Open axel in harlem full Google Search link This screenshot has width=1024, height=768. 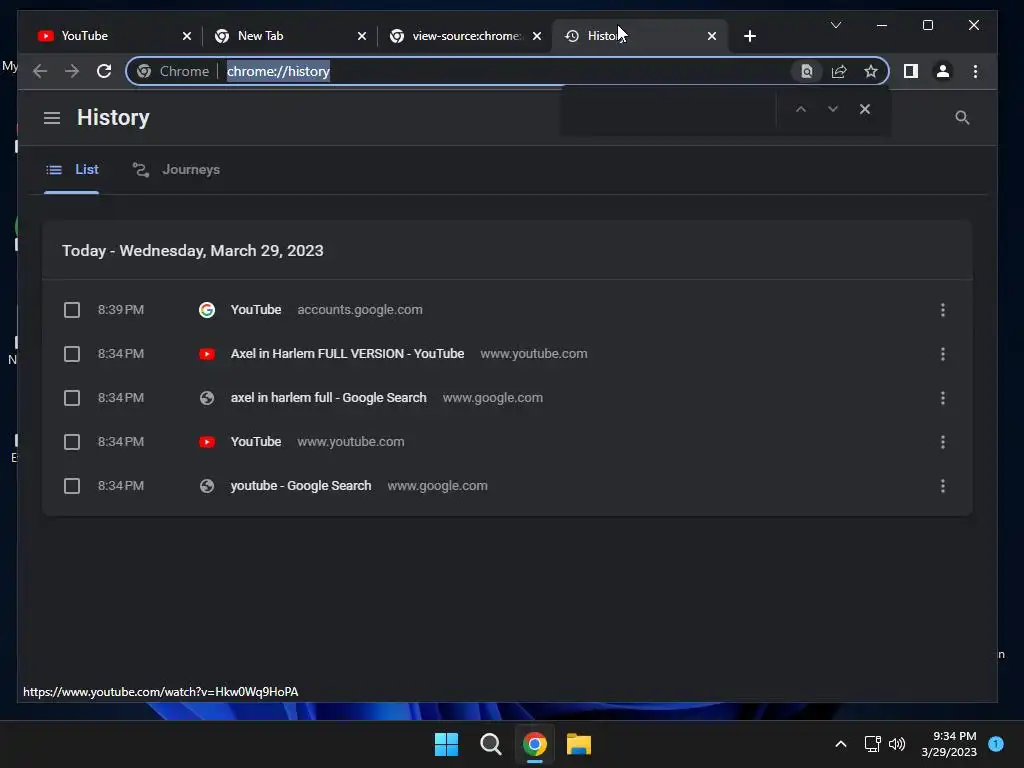(328, 398)
